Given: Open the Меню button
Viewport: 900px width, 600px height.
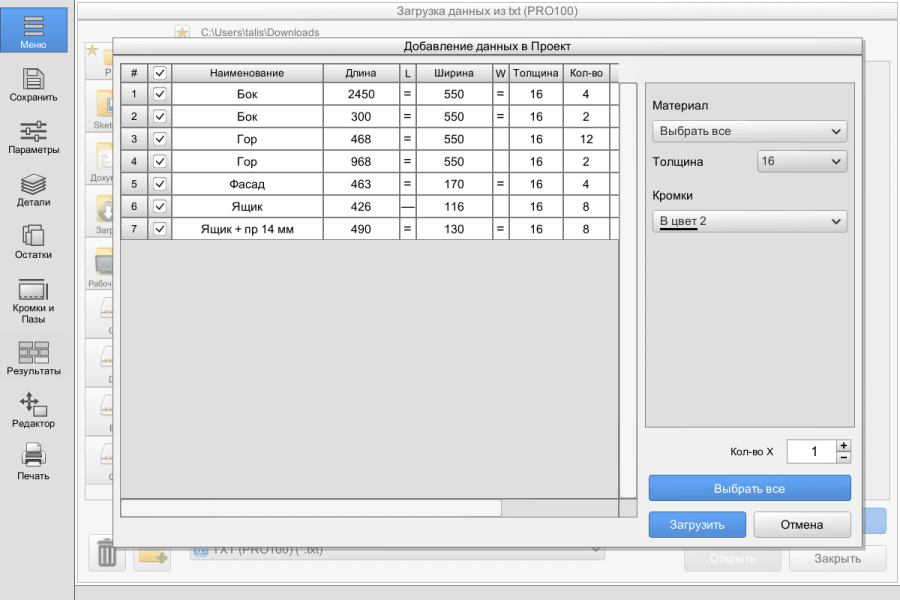Looking at the screenshot, I should (33, 30).
